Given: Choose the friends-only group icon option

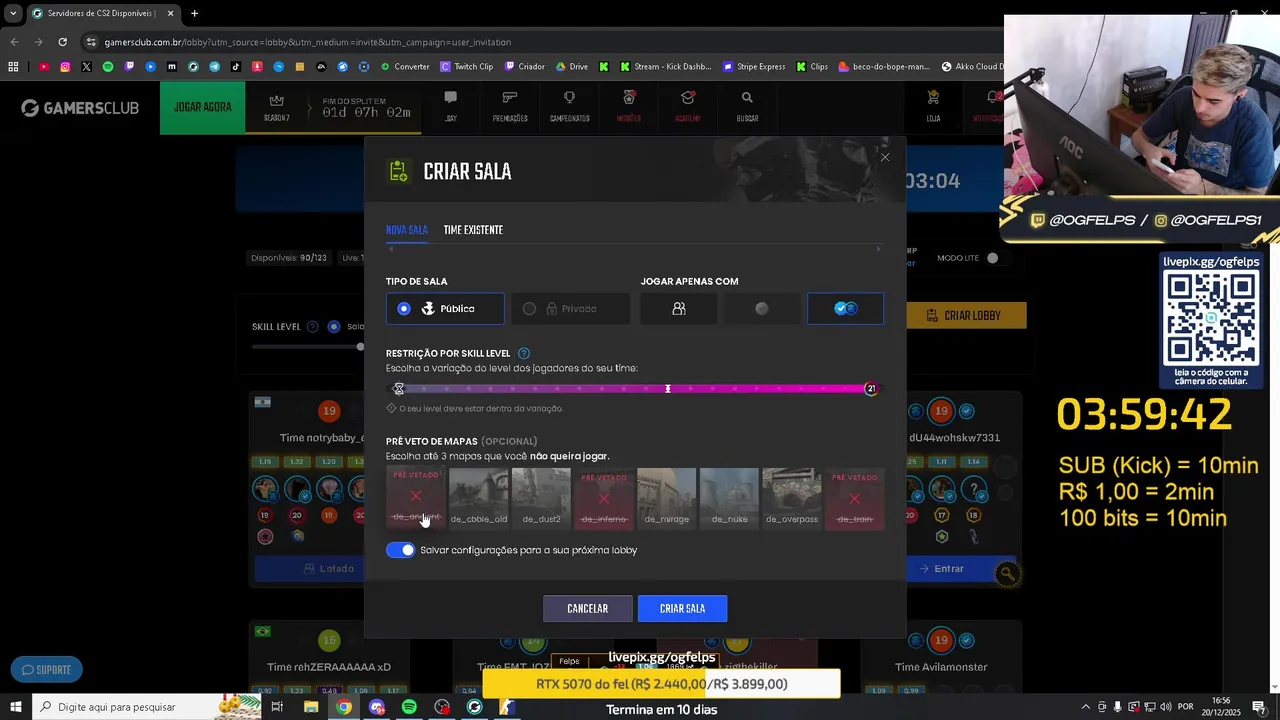Looking at the screenshot, I should (x=679, y=309).
